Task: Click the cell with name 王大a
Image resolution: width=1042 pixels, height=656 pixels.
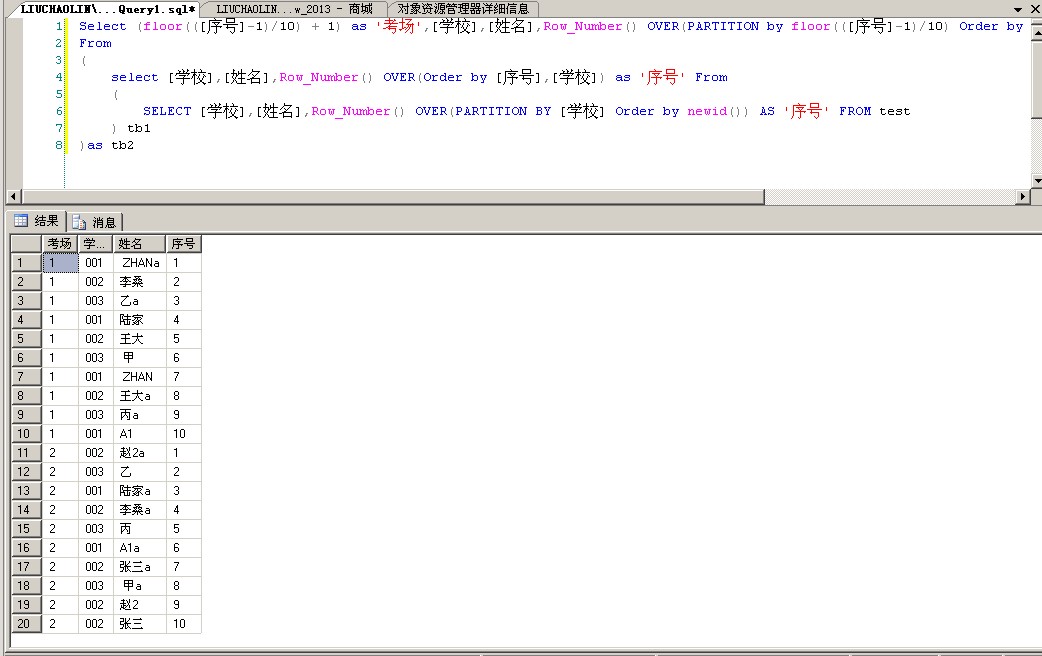Action: pos(140,396)
